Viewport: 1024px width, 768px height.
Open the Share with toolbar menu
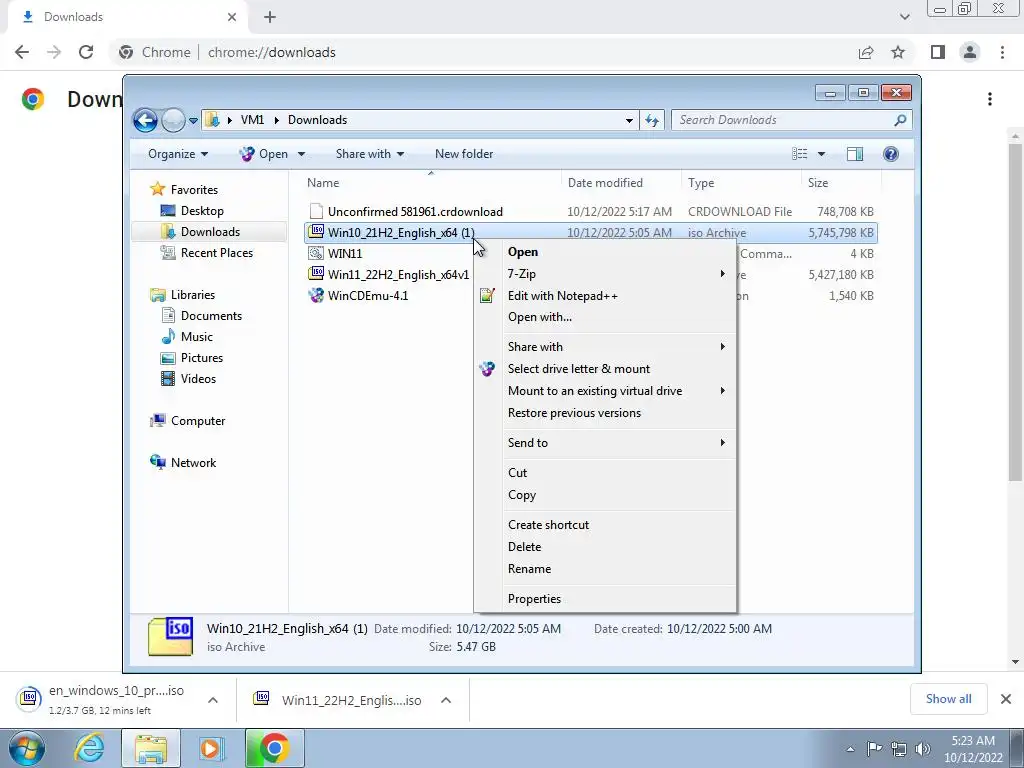[x=370, y=154]
